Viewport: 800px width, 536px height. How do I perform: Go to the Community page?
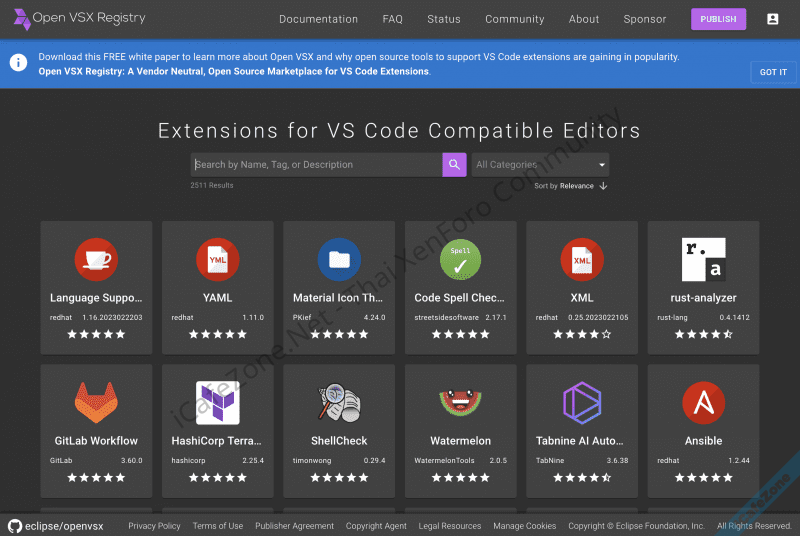514,19
